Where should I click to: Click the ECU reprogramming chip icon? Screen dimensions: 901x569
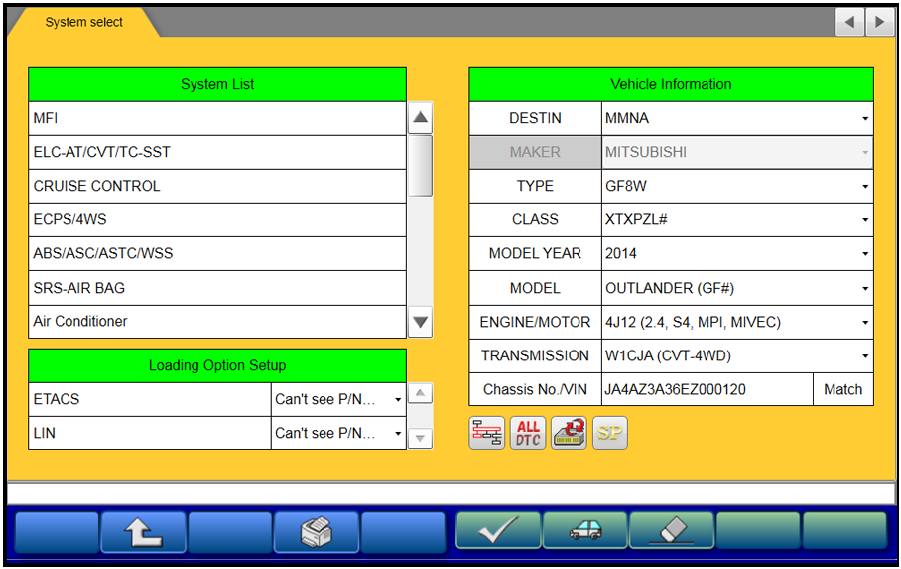(569, 433)
